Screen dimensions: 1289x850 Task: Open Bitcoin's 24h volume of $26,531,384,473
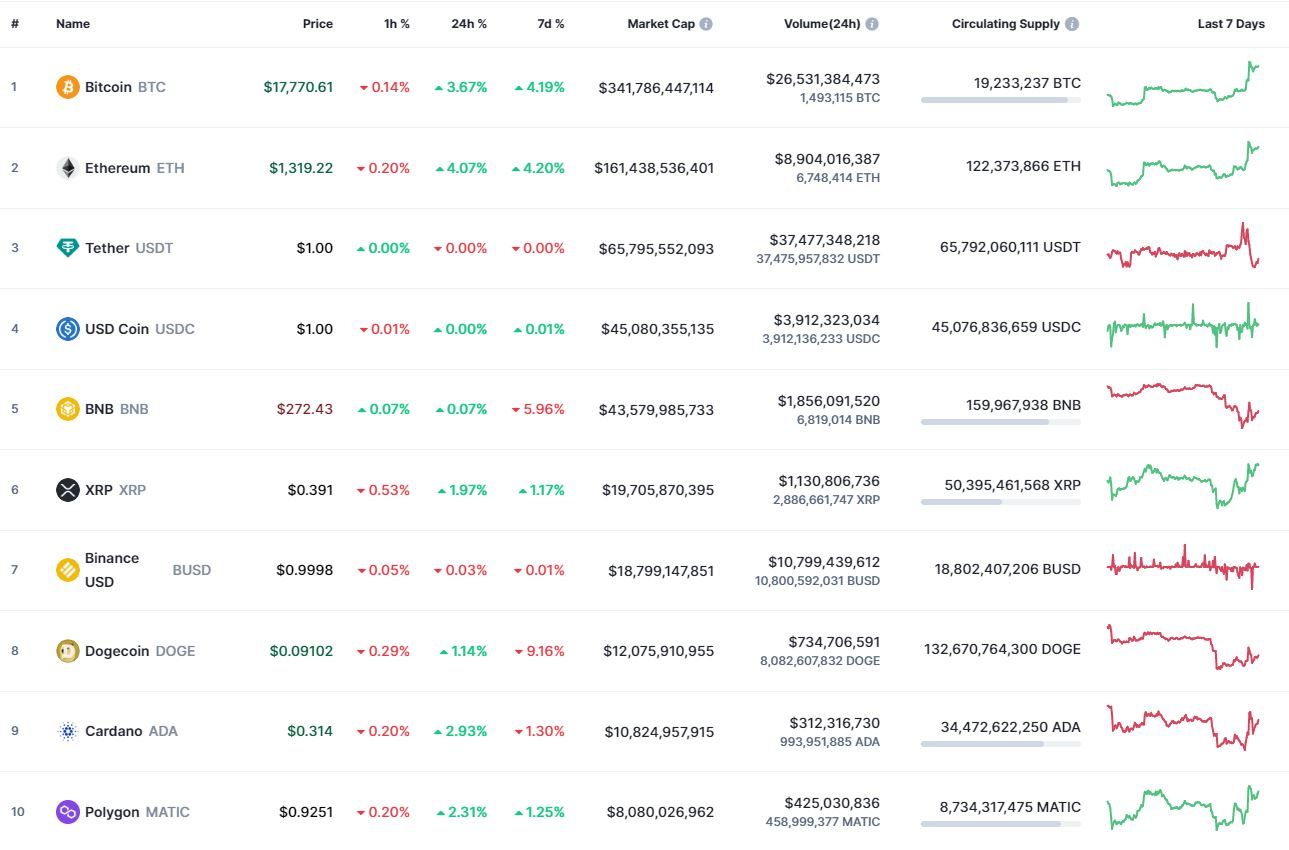pos(823,78)
